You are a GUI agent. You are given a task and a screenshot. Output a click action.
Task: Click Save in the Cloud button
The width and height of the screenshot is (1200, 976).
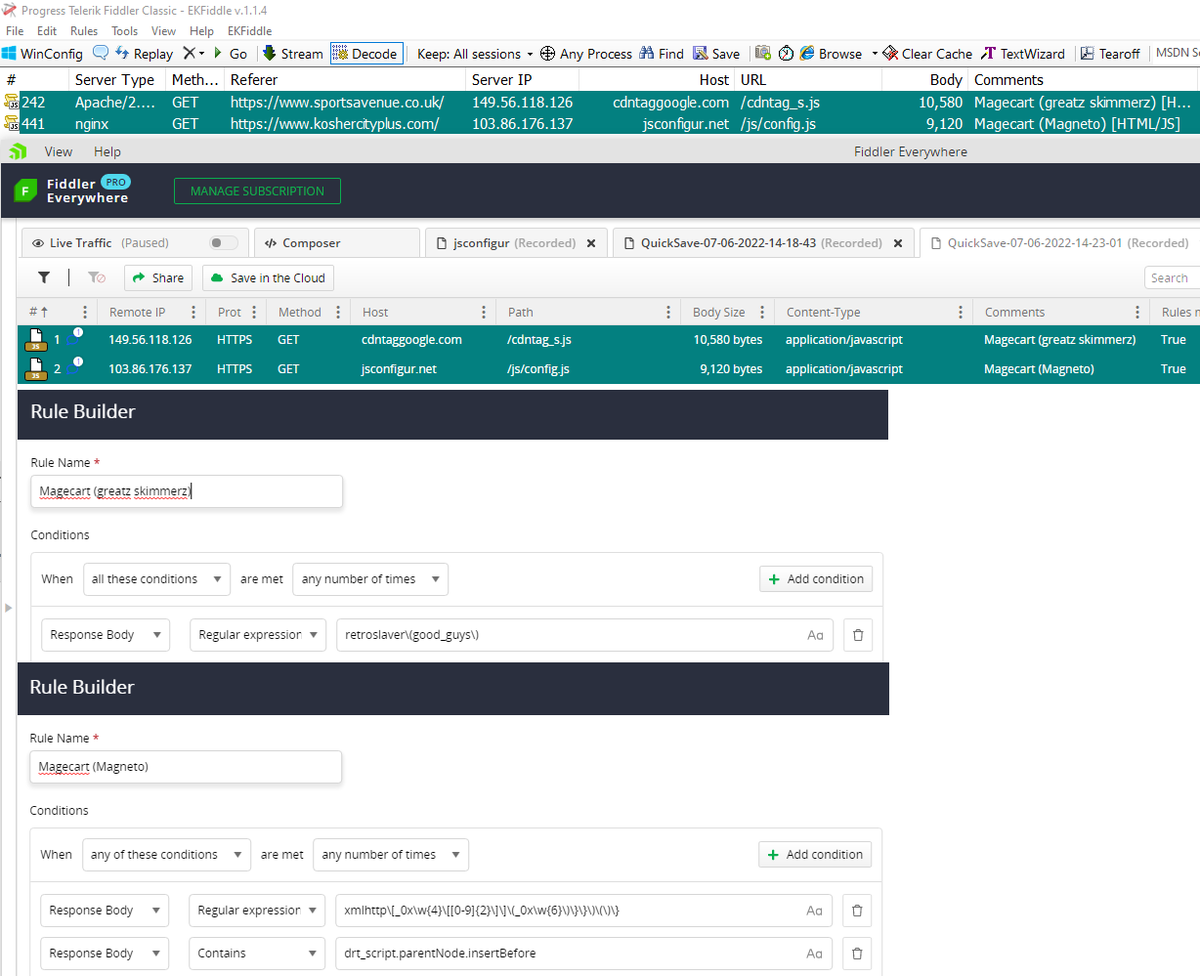pos(267,278)
